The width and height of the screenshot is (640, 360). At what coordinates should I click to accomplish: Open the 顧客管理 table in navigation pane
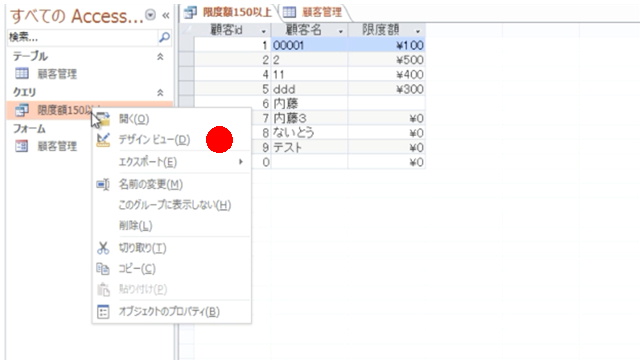57,74
